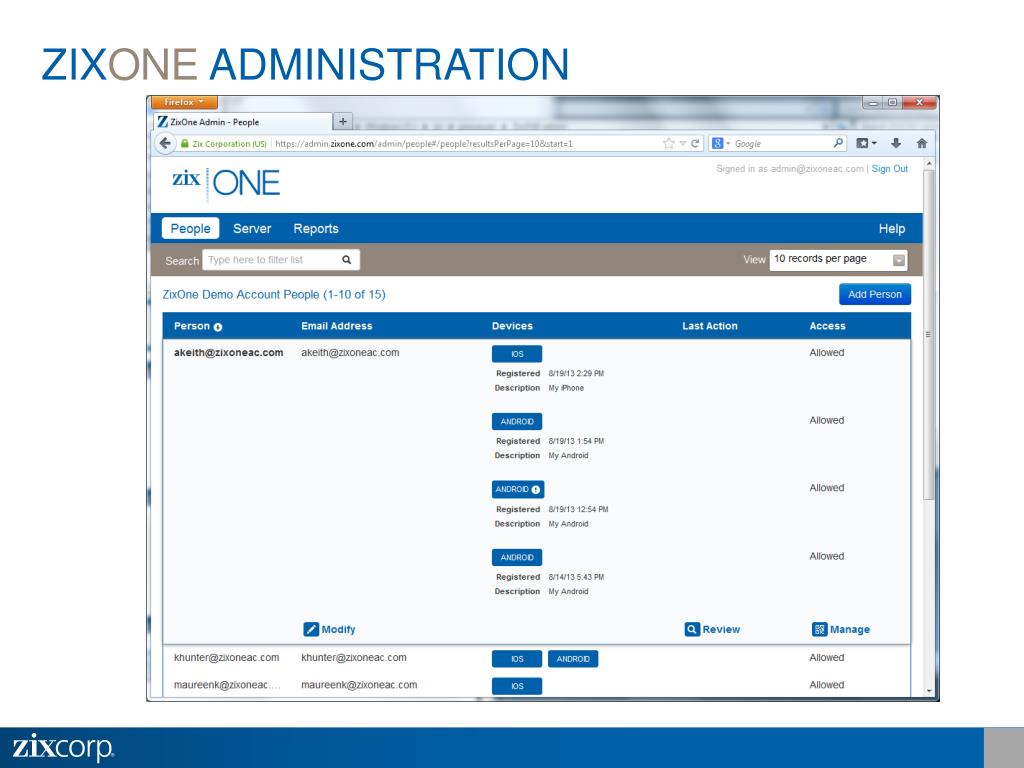
Task: Click the browser back arrow button
Action: [165, 143]
